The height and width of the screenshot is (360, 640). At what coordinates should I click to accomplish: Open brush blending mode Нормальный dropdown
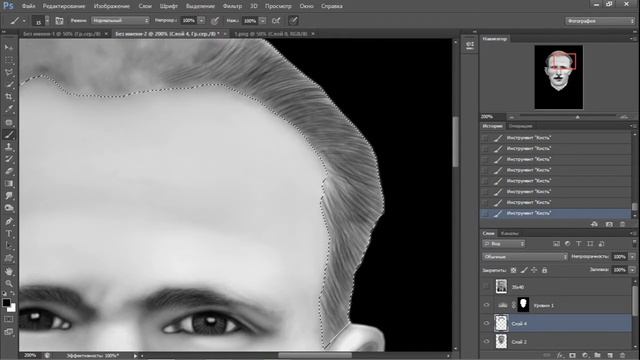click(120, 20)
